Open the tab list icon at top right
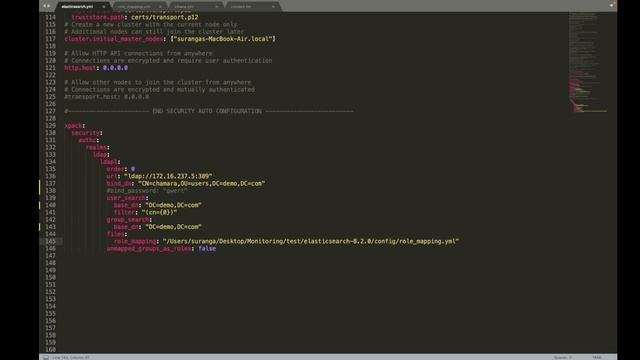The image size is (640, 360). 611,5
